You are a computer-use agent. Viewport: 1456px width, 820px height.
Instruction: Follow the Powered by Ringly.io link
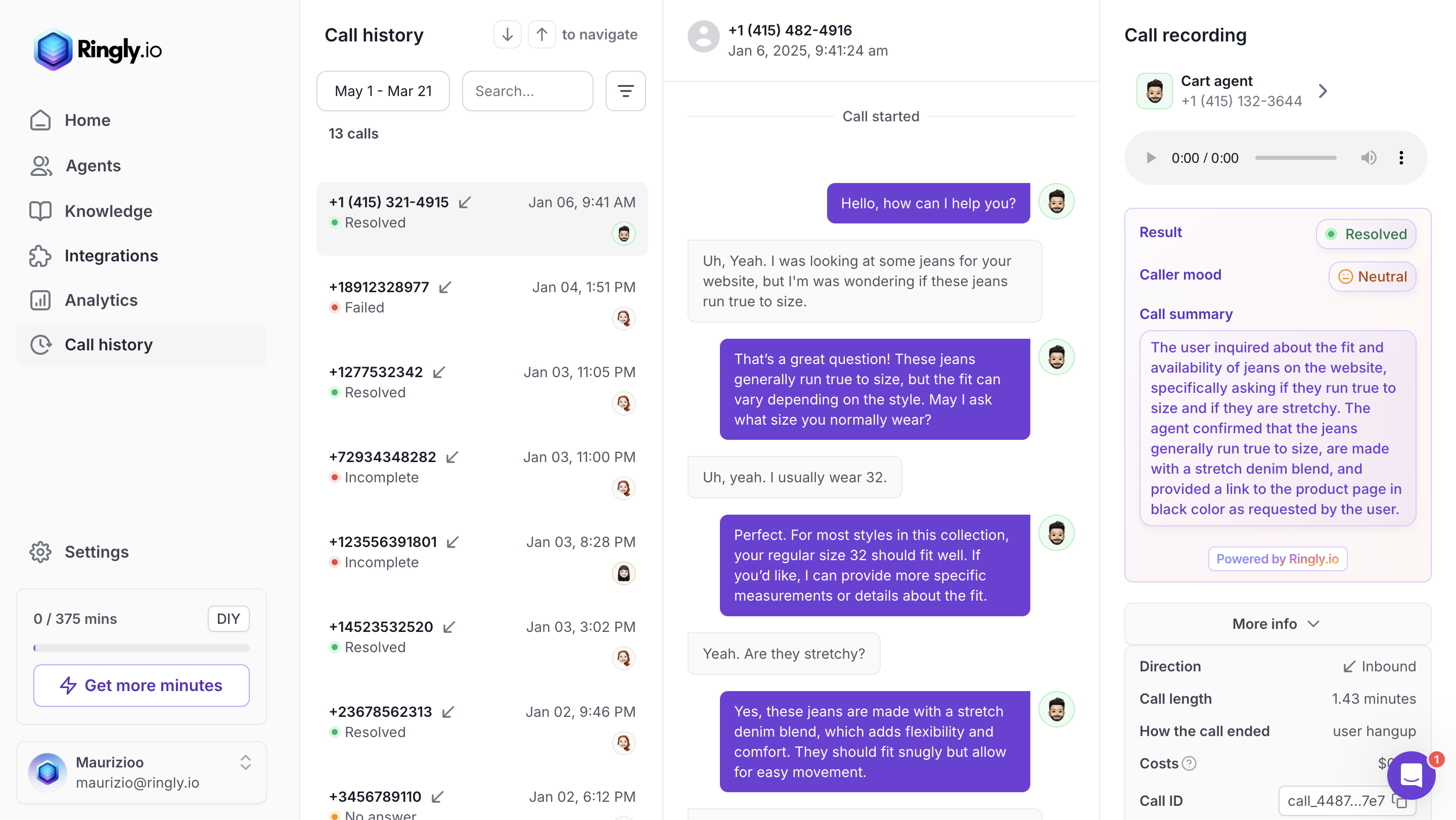(x=1277, y=559)
